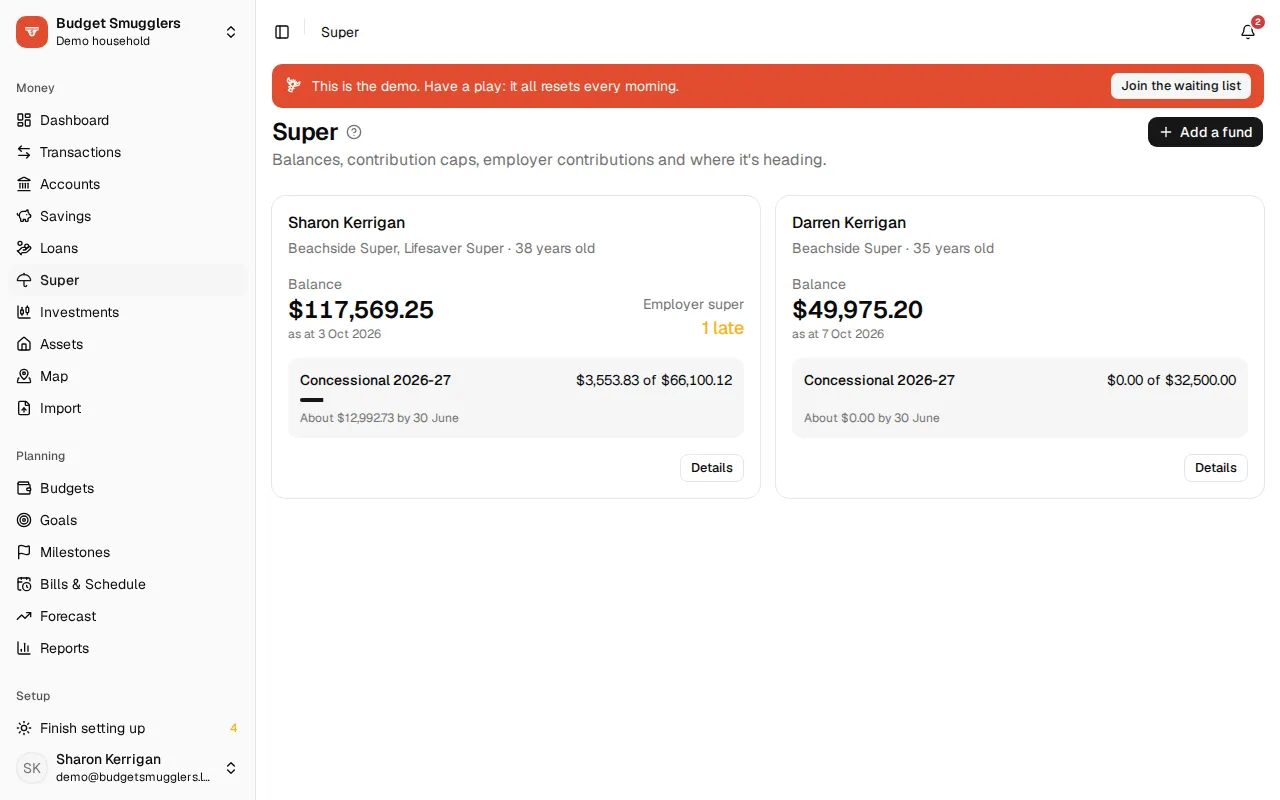Screen dimensions: 1280x800
Task: Click the demo banner message text
Action: [x=495, y=86]
